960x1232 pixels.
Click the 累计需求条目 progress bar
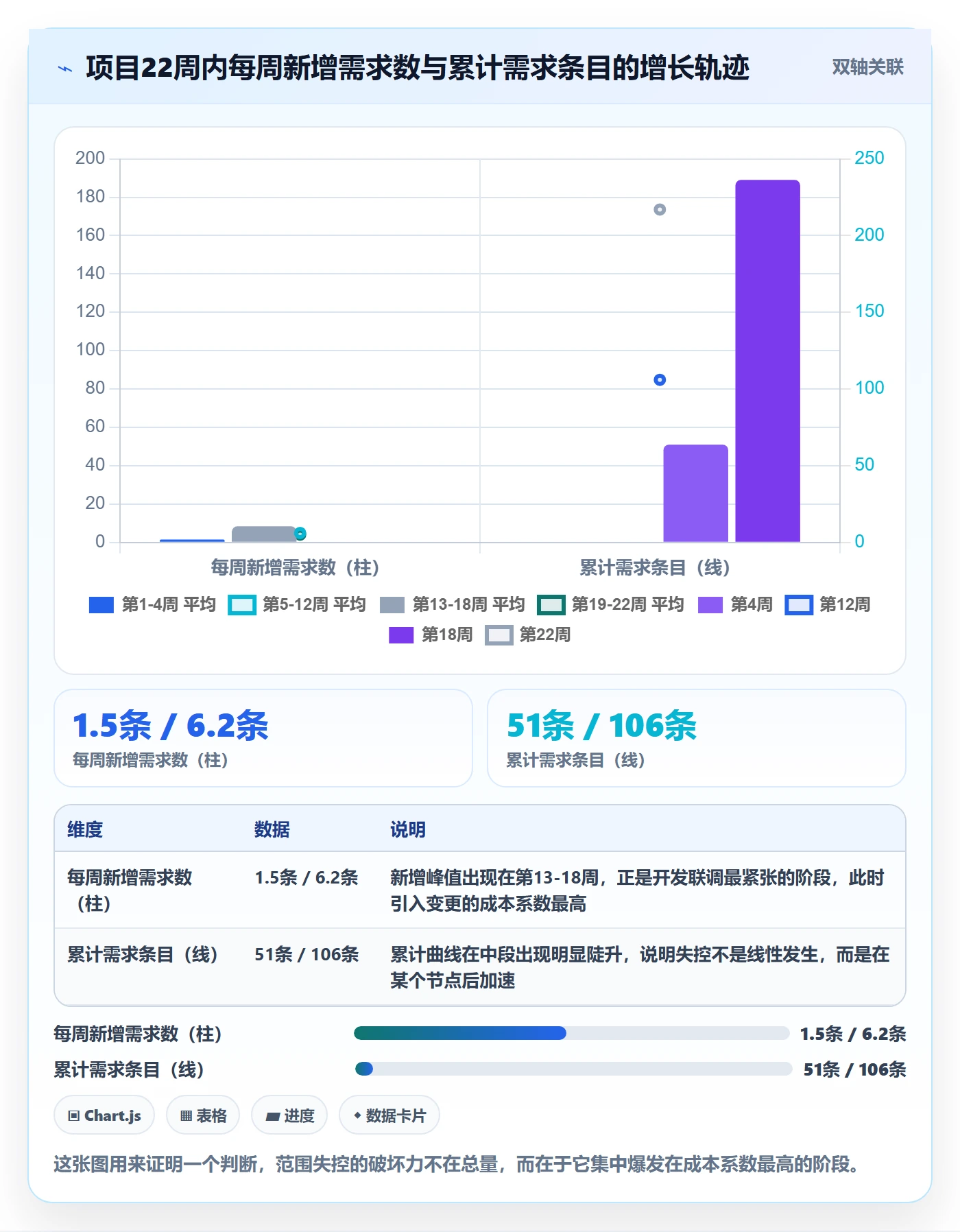coord(573,1069)
